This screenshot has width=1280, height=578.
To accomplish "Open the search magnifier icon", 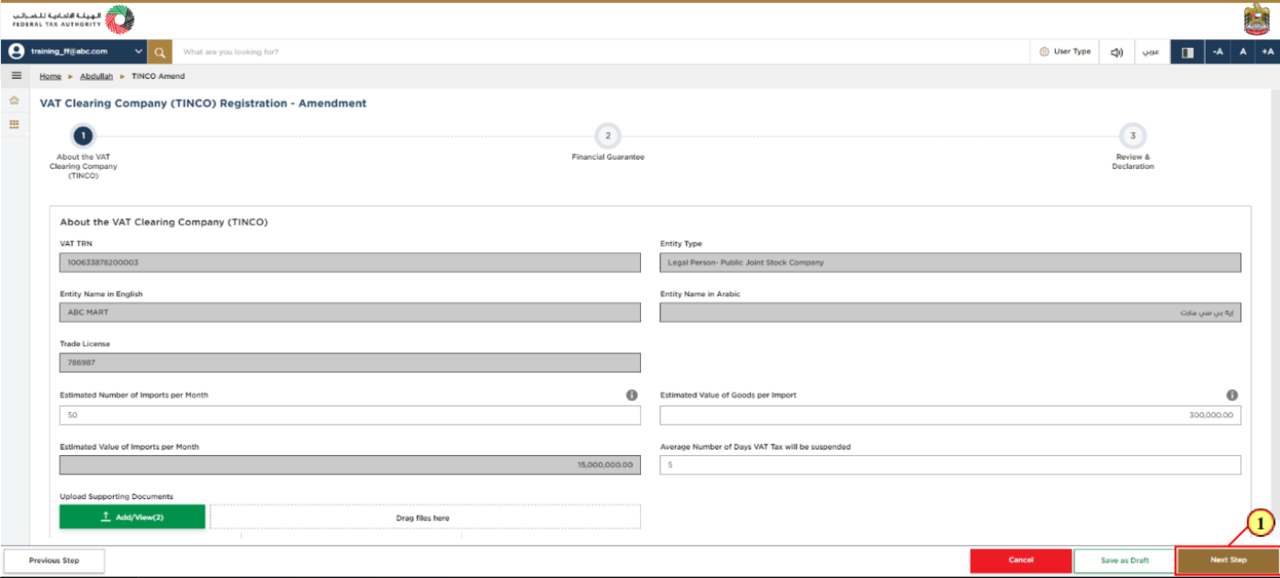I will 160,51.
